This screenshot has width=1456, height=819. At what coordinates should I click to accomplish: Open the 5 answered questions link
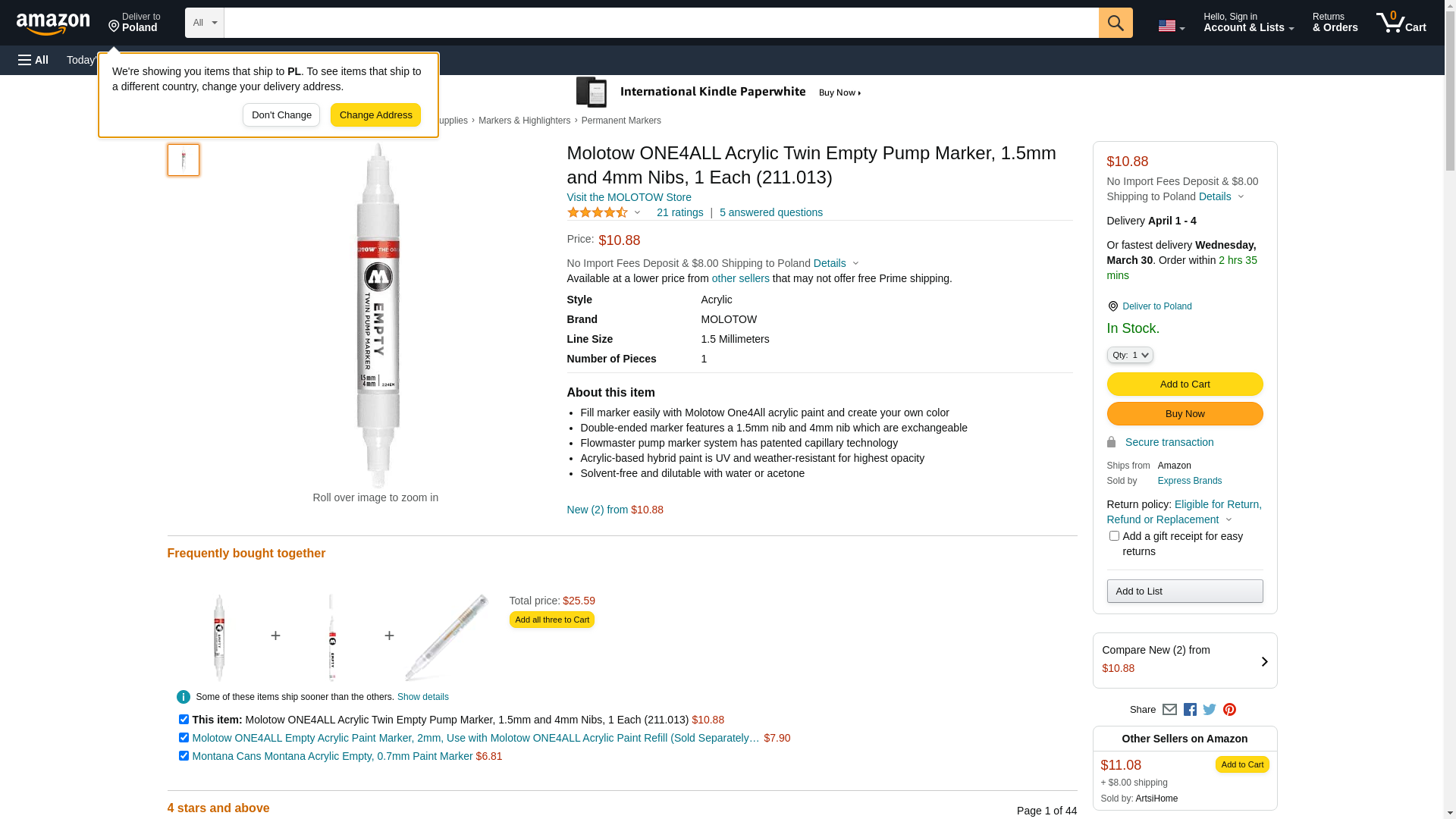pos(770,212)
